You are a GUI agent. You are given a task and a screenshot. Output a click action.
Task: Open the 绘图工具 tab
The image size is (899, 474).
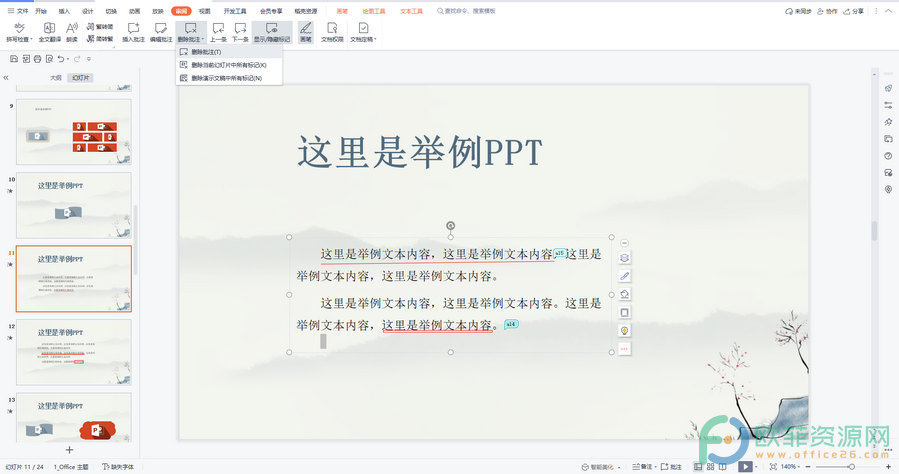pyautogui.click(x=374, y=11)
